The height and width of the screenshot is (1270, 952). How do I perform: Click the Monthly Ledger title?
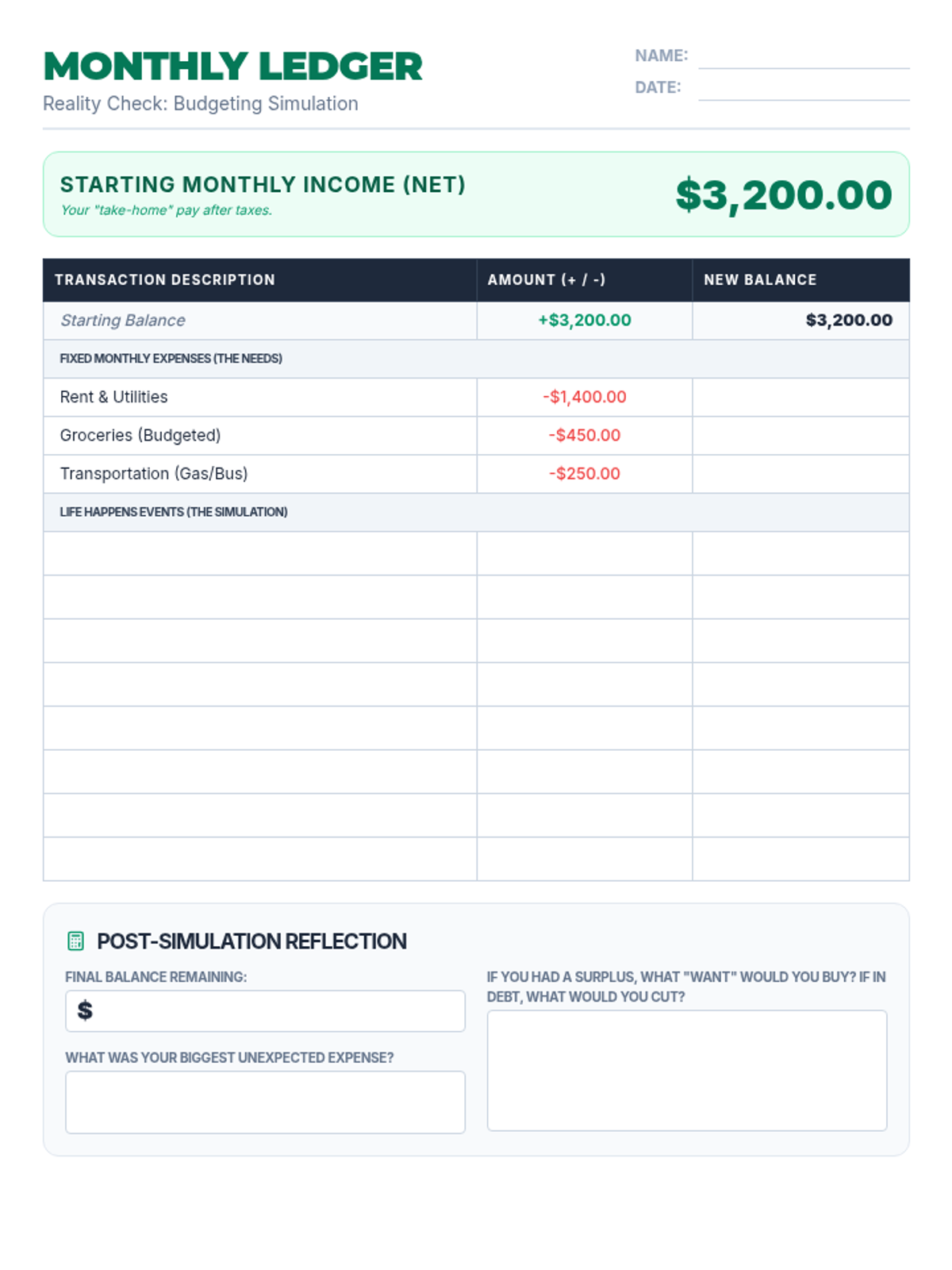pyautogui.click(x=232, y=67)
